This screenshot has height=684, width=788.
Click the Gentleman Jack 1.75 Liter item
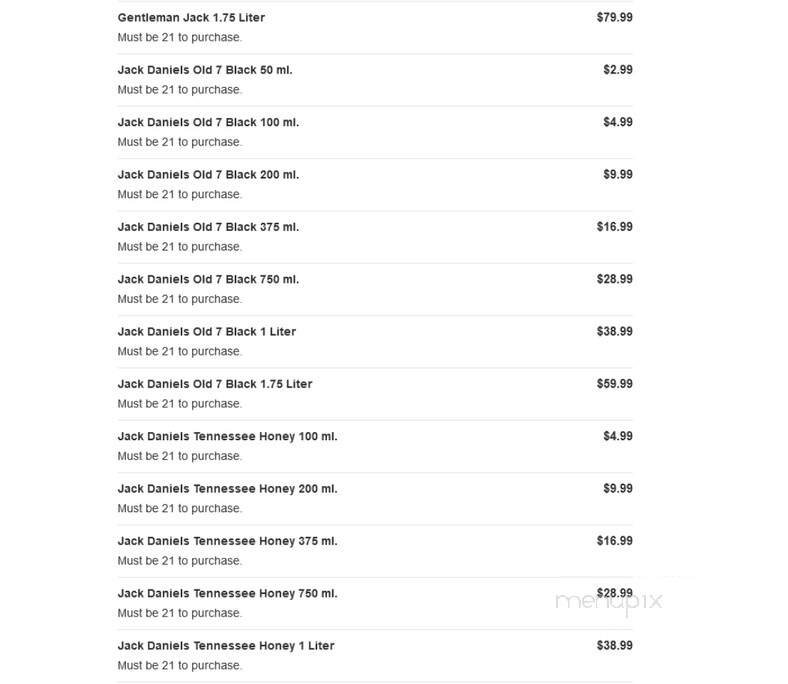(x=191, y=18)
